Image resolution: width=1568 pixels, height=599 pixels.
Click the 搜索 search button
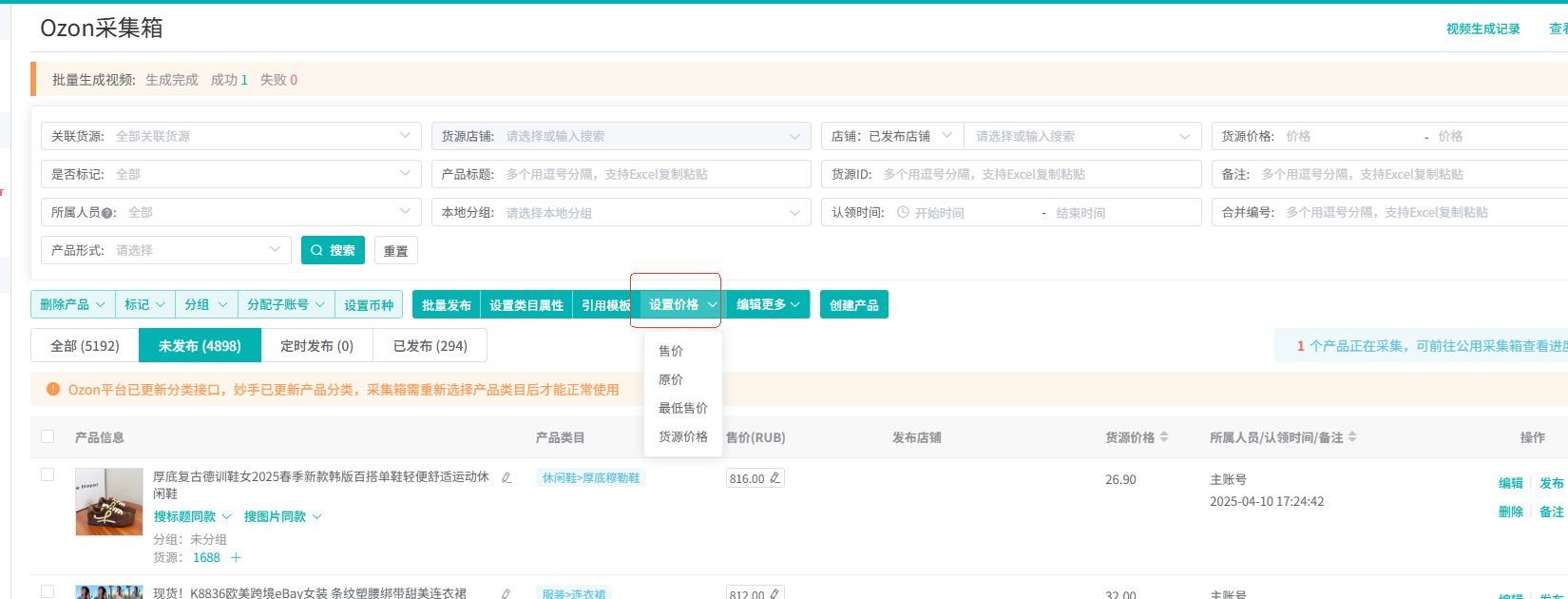tap(334, 250)
